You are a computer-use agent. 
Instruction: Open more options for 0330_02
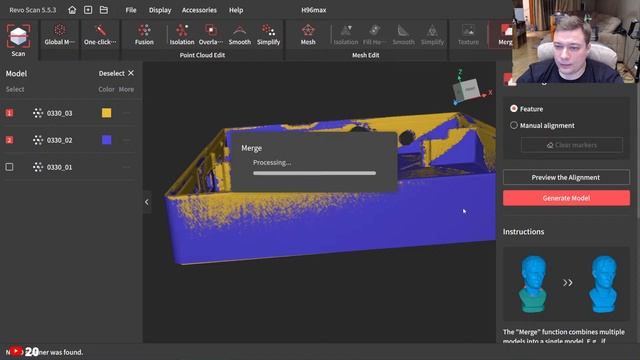point(127,140)
